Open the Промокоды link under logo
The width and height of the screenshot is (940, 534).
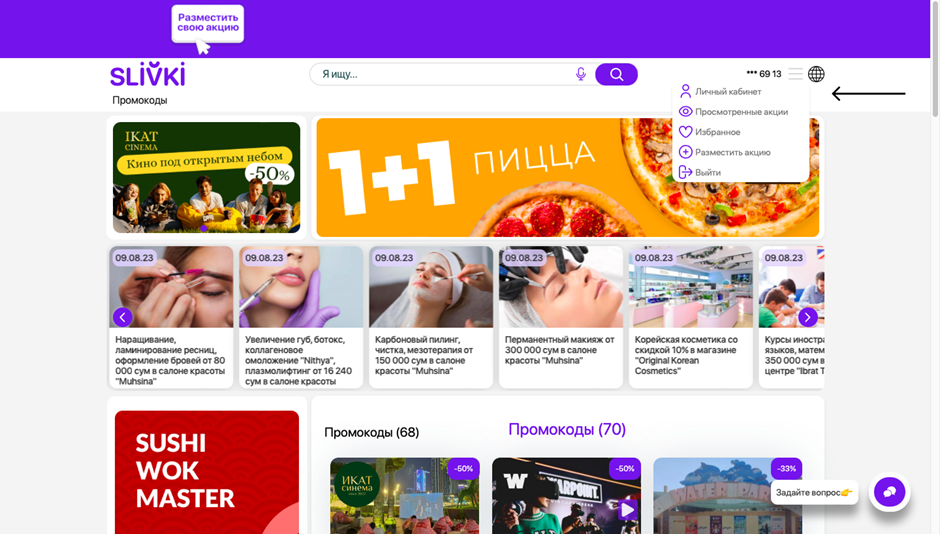140,100
